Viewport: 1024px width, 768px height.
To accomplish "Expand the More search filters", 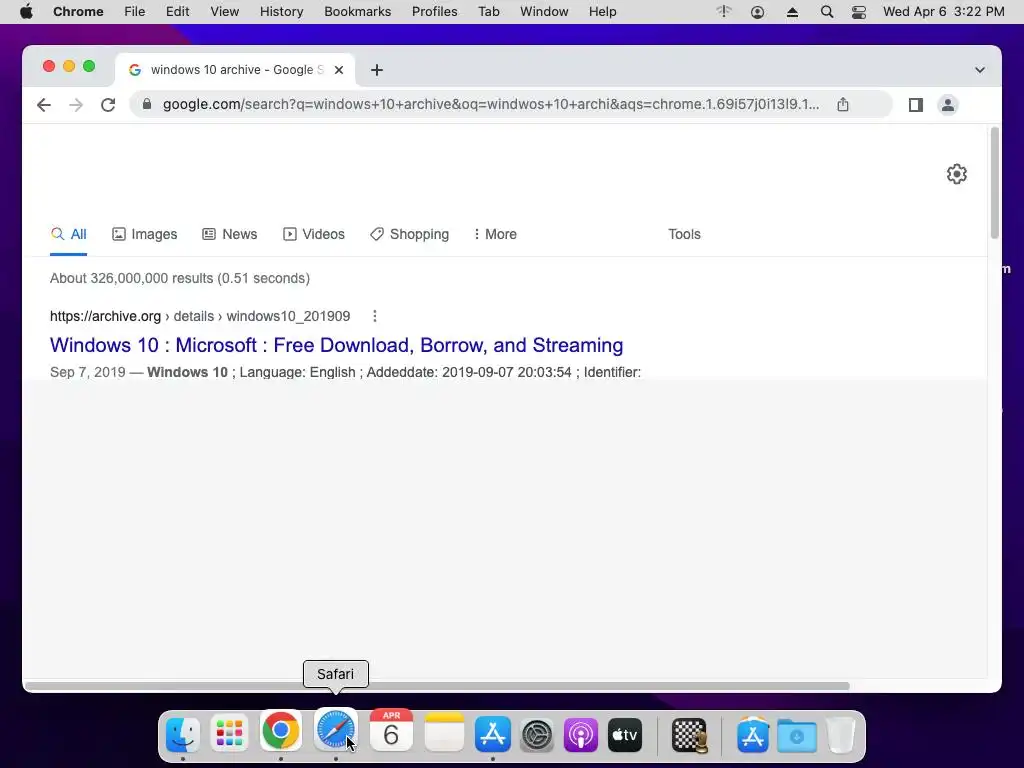I will (495, 234).
